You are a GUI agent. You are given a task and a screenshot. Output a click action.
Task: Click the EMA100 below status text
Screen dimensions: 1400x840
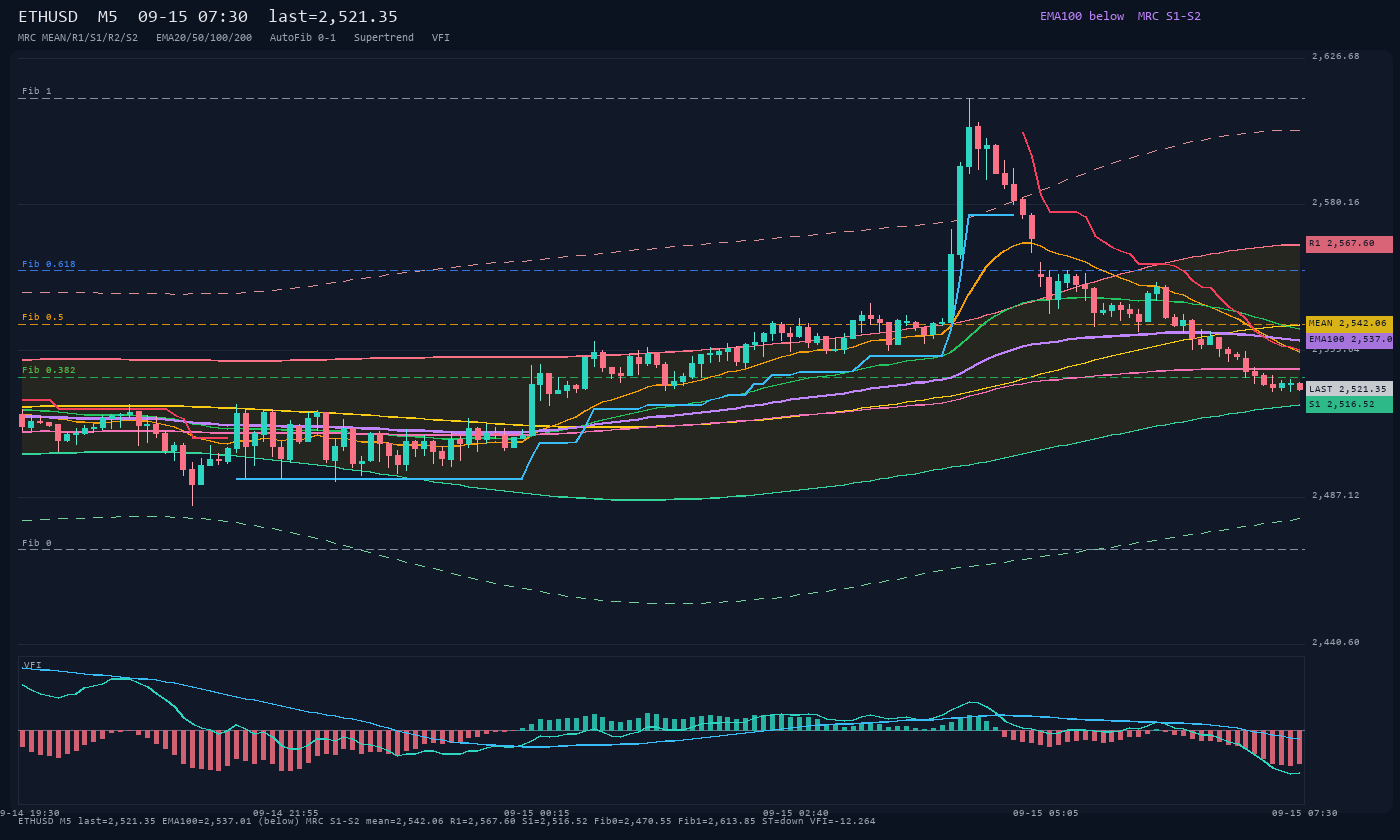[1082, 16]
